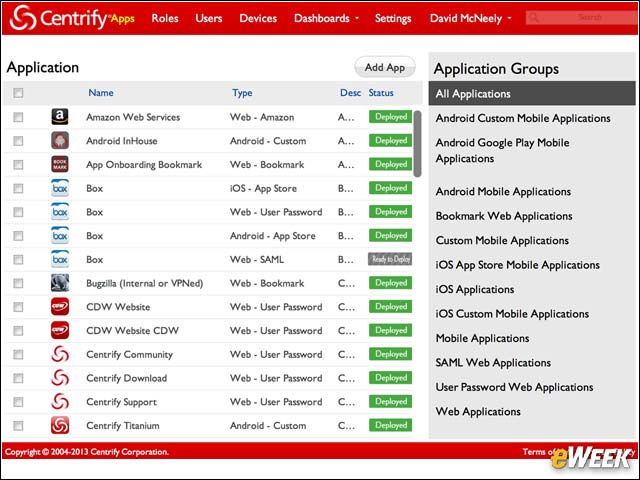Check the App Onboarding Bookmark checkbox
This screenshot has height=480, width=640.
[x=18, y=164]
